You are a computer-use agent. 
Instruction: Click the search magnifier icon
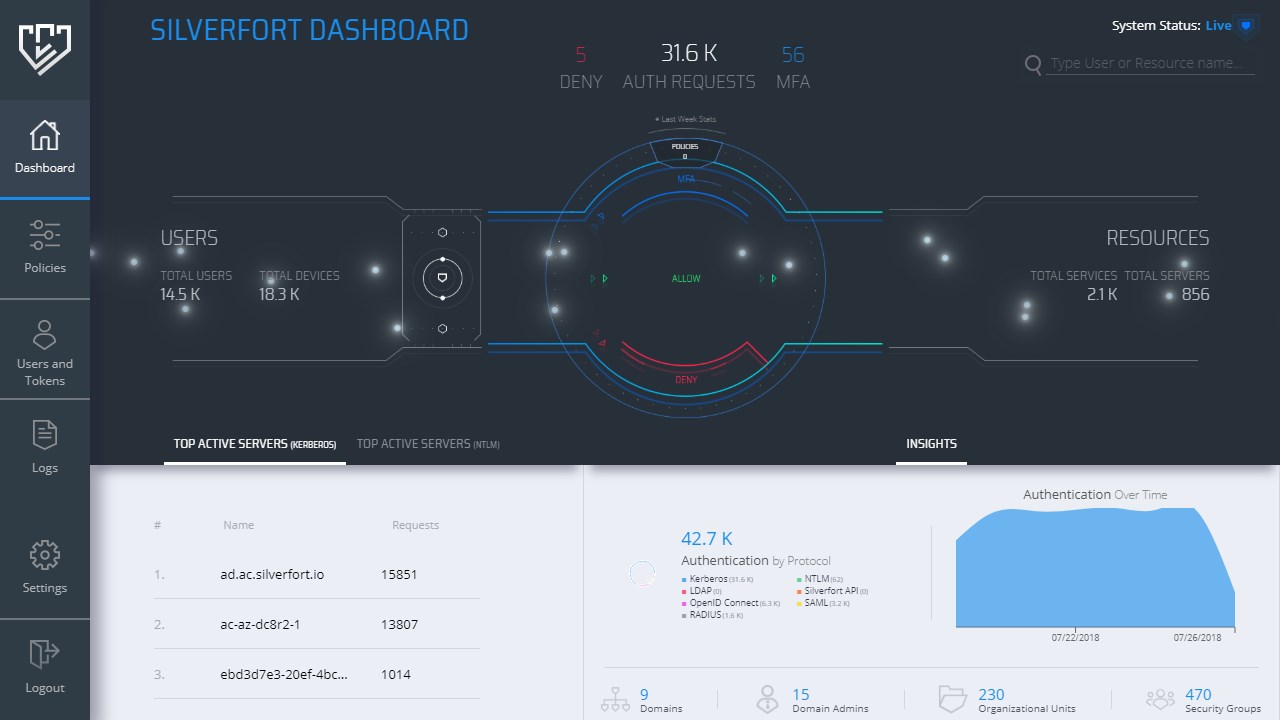coord(1034,65)
